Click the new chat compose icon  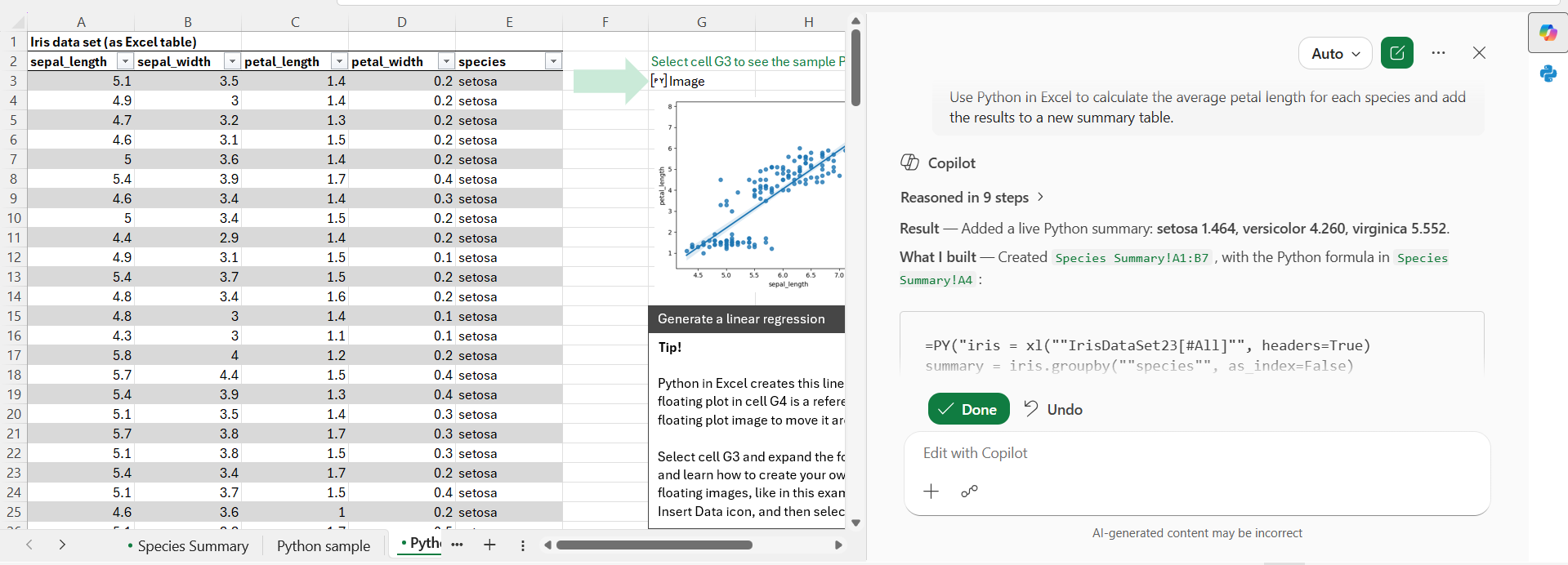pos(1397,53)
